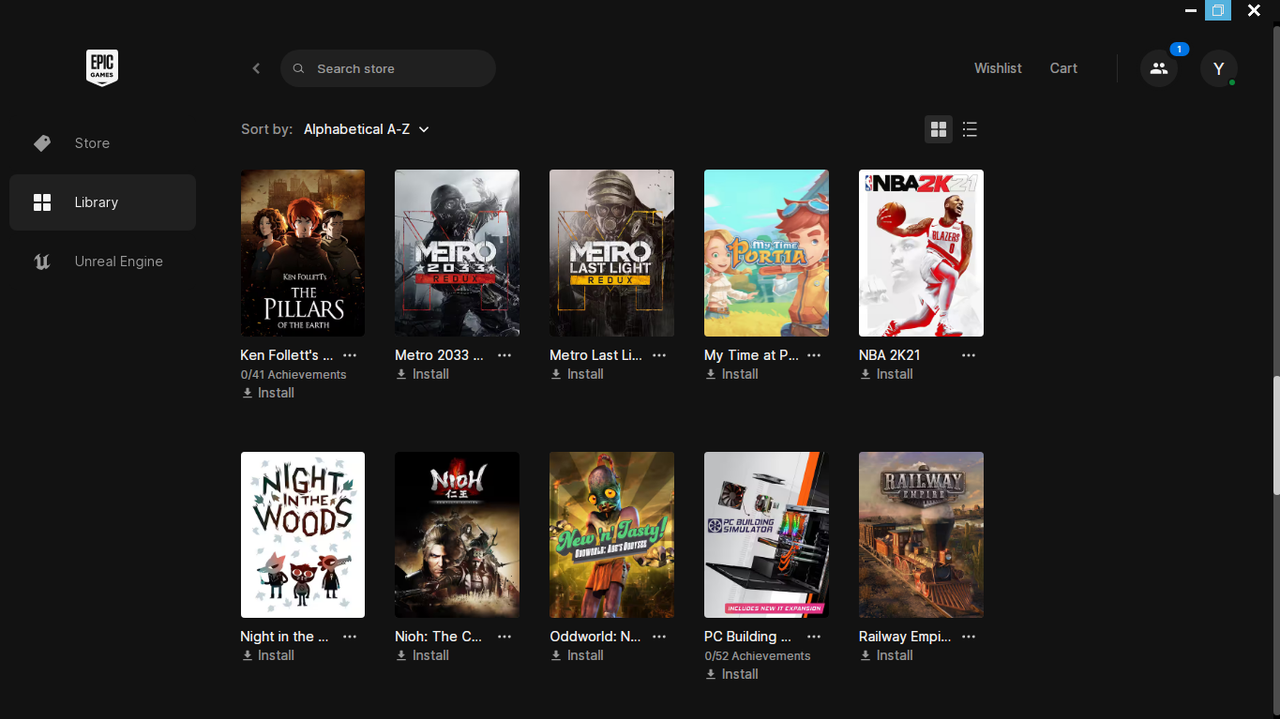Open options menu for PC Building Simulator
Image resolution: width=1280 pixels, height=719 pixels.
click(814, 636)
